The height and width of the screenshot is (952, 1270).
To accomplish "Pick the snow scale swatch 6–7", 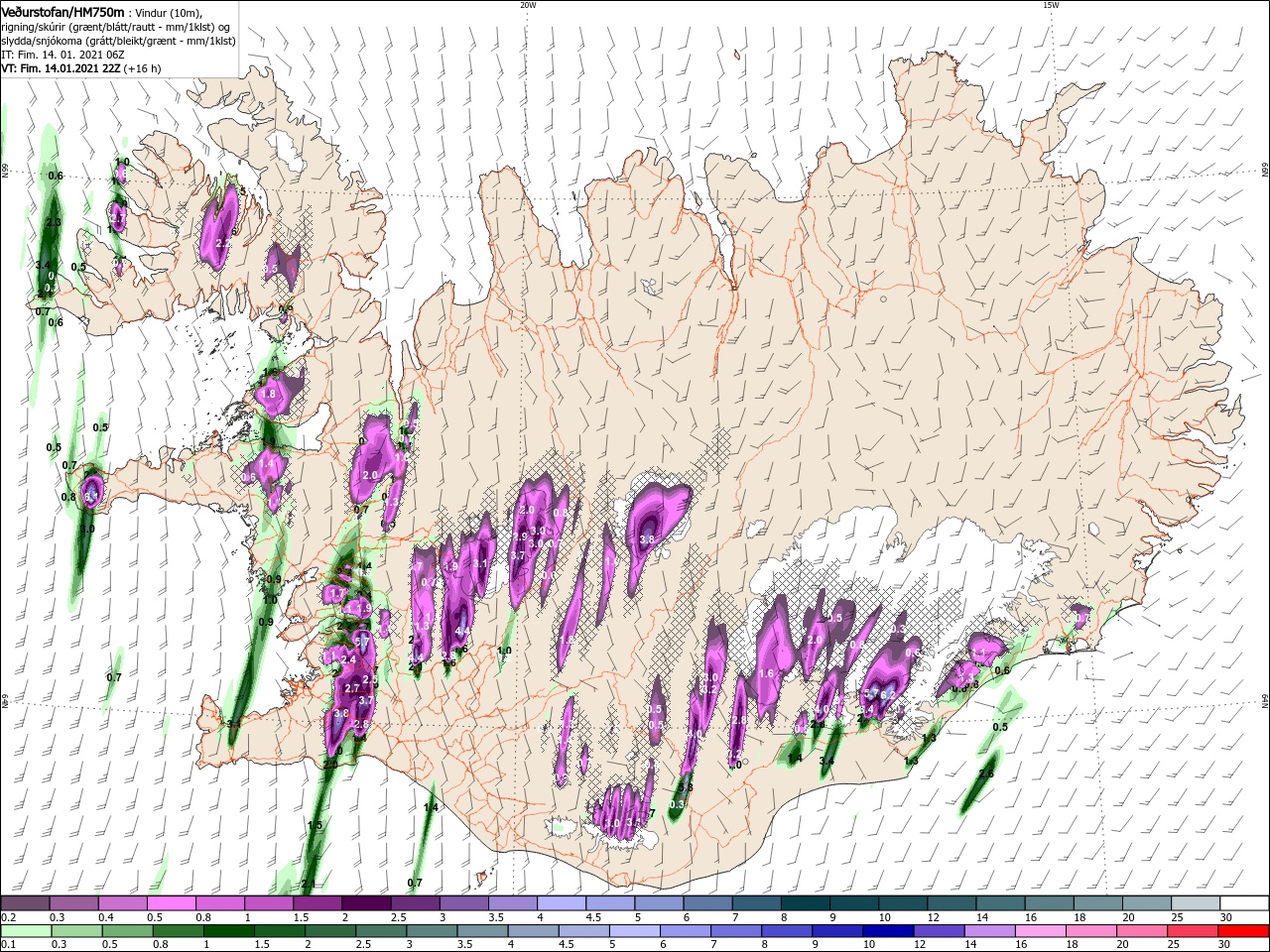I will point(707,903).
